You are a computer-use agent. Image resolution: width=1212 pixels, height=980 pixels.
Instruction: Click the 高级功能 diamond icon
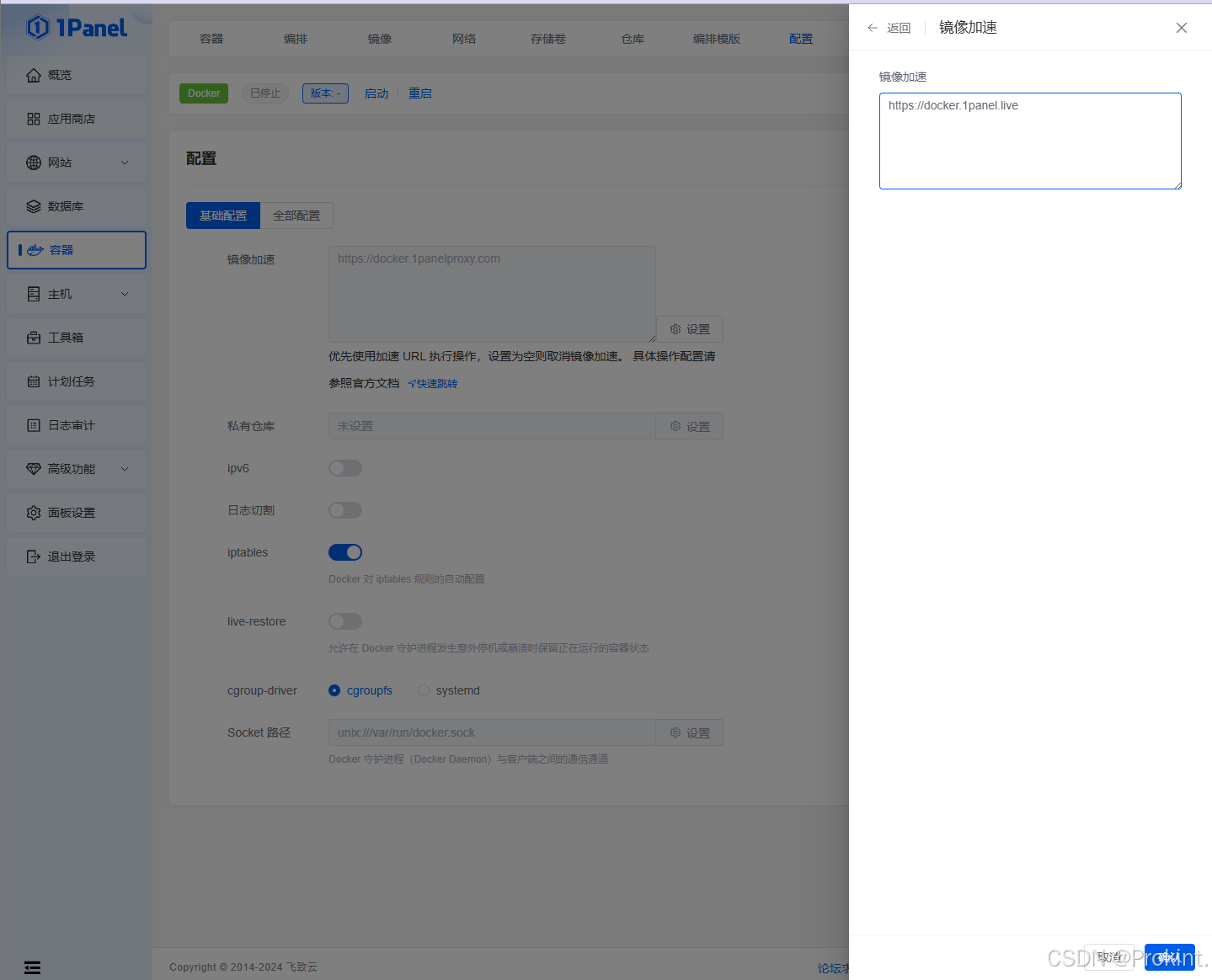34,469
